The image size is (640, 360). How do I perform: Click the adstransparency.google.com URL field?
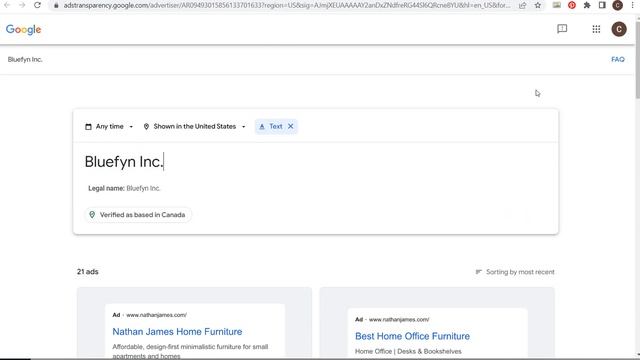coord(287,6)
